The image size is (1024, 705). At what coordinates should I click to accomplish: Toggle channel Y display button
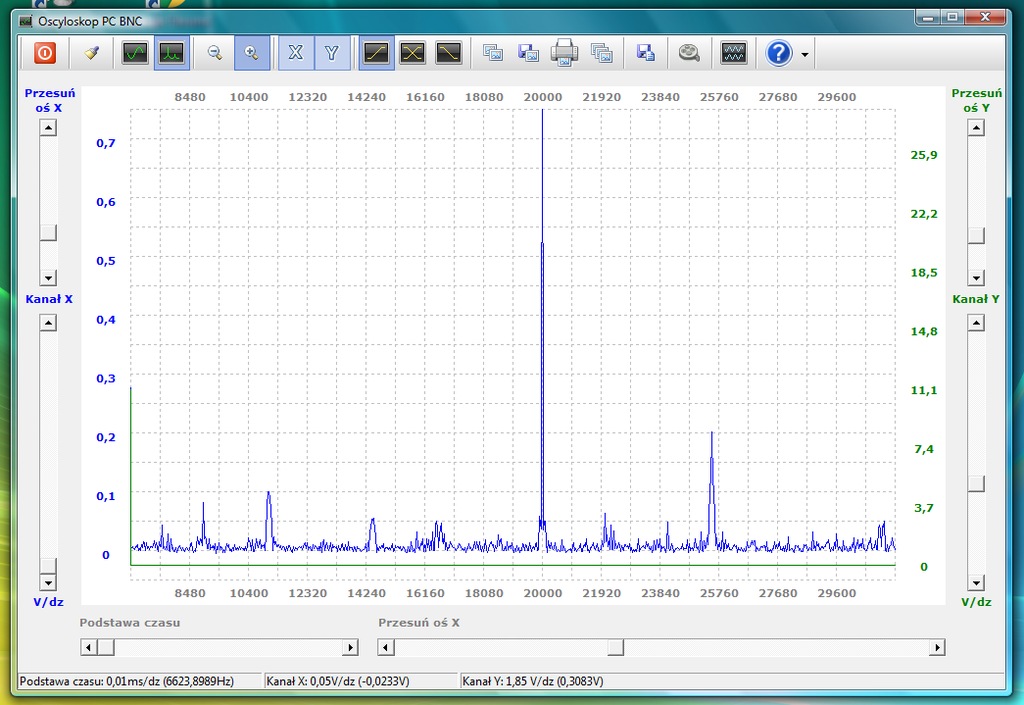[x=332, y=53]
